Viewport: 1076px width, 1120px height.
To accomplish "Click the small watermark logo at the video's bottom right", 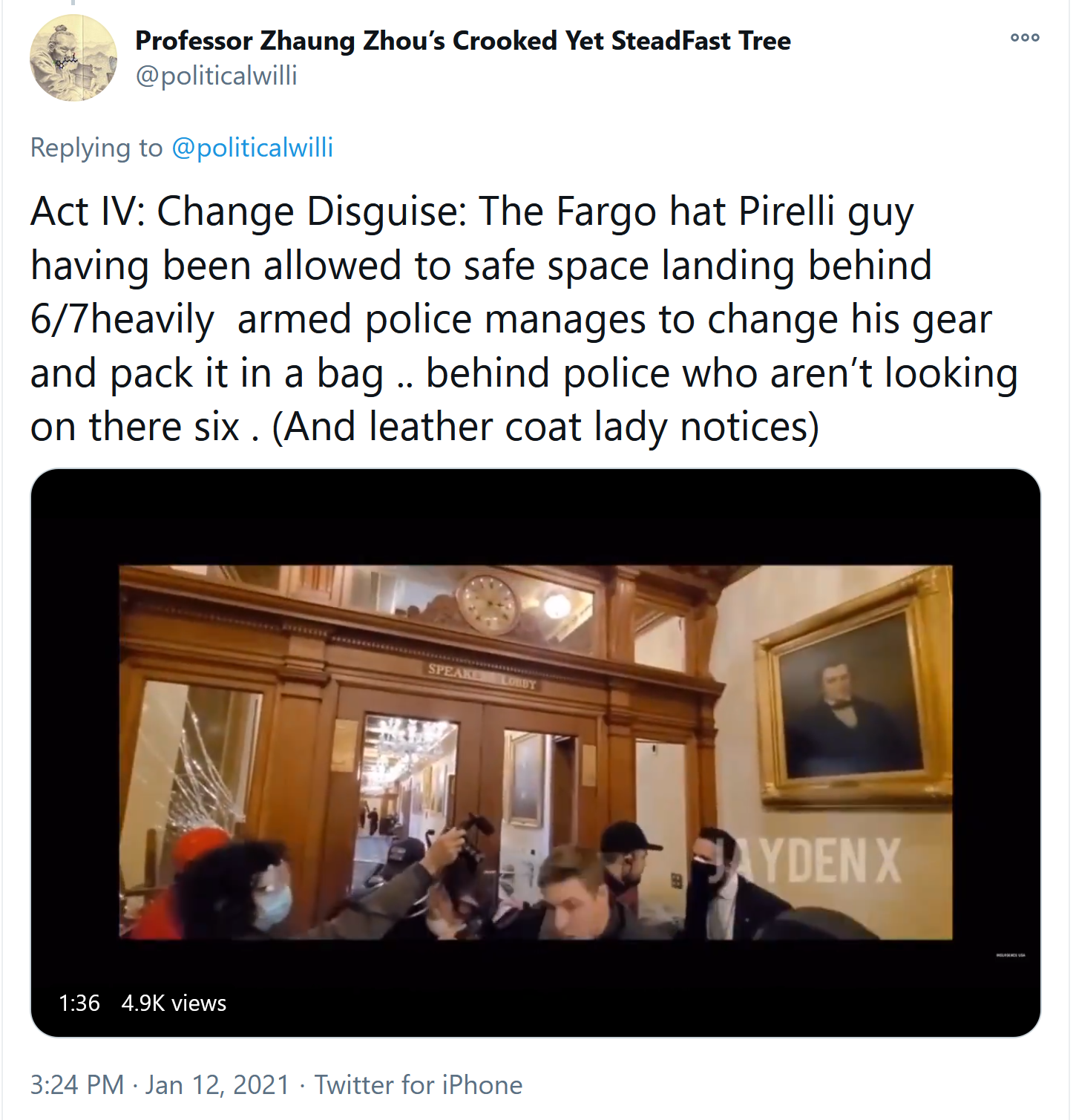I will pos(1010,955).
